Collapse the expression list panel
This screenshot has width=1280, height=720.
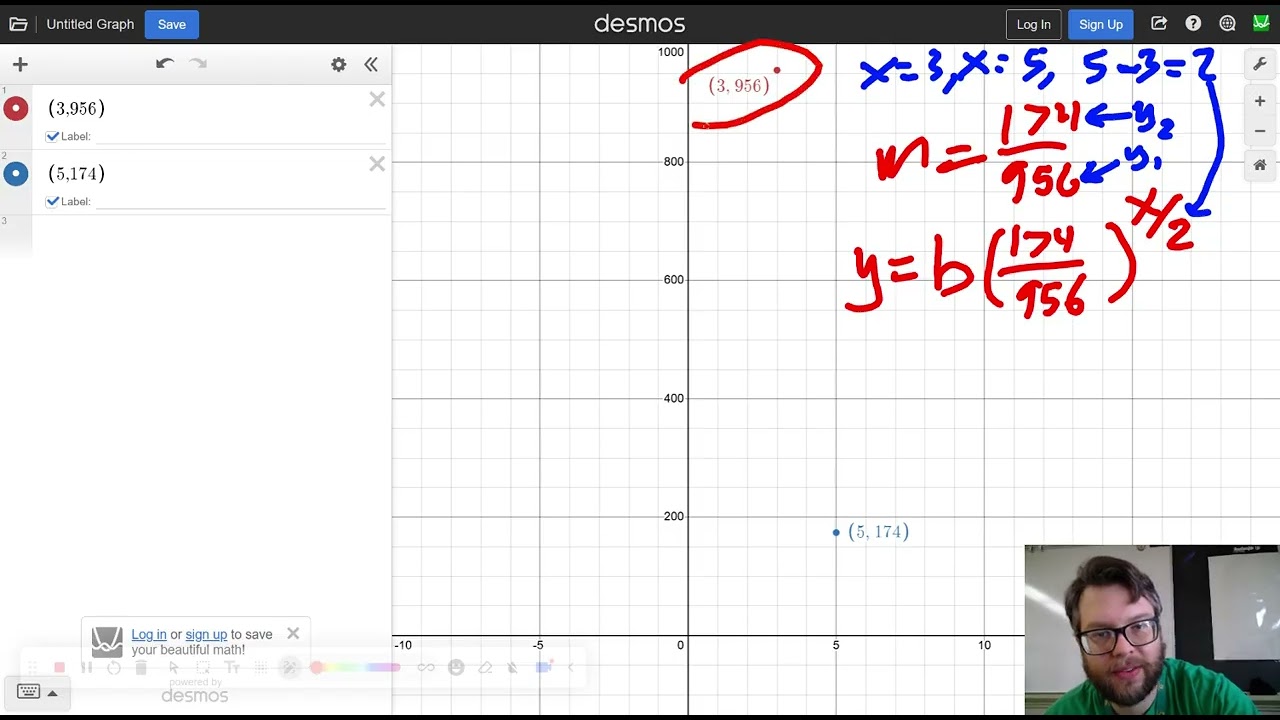pyautogui.click(x=371, y=64)
